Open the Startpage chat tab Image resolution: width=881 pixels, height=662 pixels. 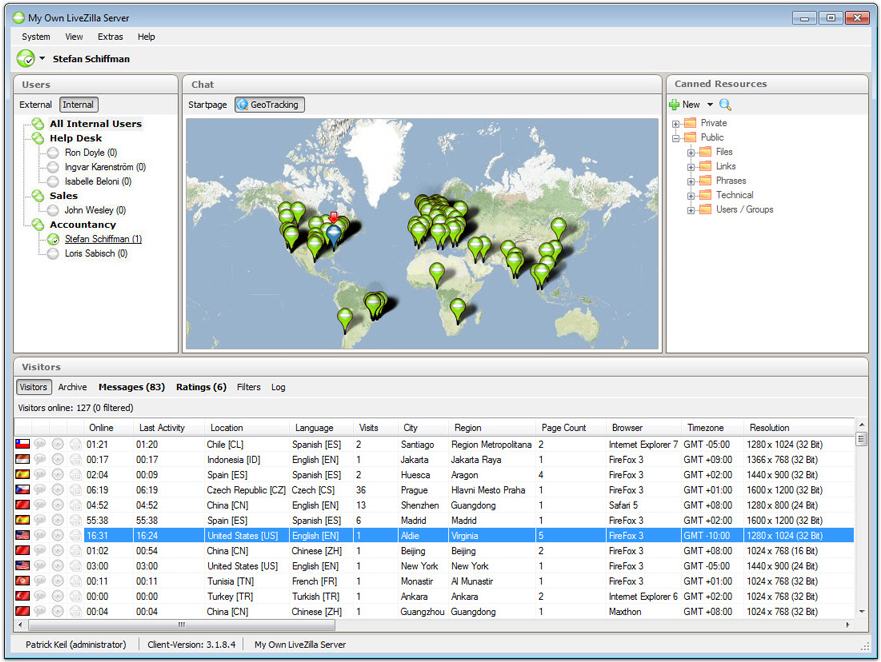(x=208, y=105)
